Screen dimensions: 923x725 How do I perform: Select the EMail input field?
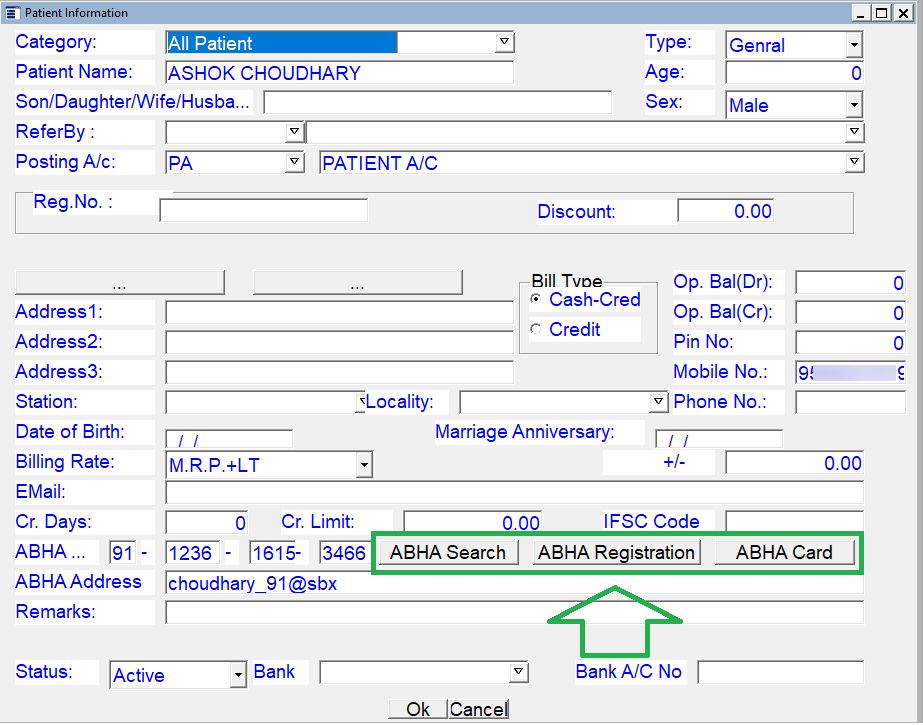coord(514,492)
